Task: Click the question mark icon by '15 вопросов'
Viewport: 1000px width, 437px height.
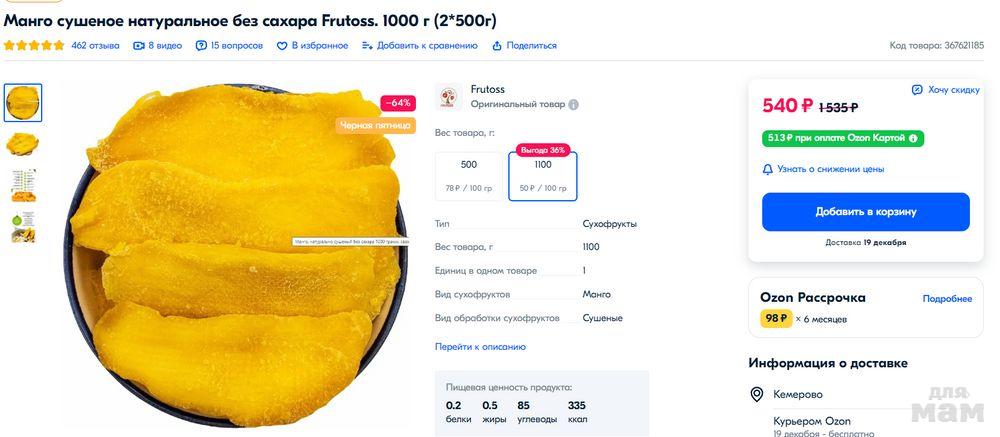Action: [201, 46]
